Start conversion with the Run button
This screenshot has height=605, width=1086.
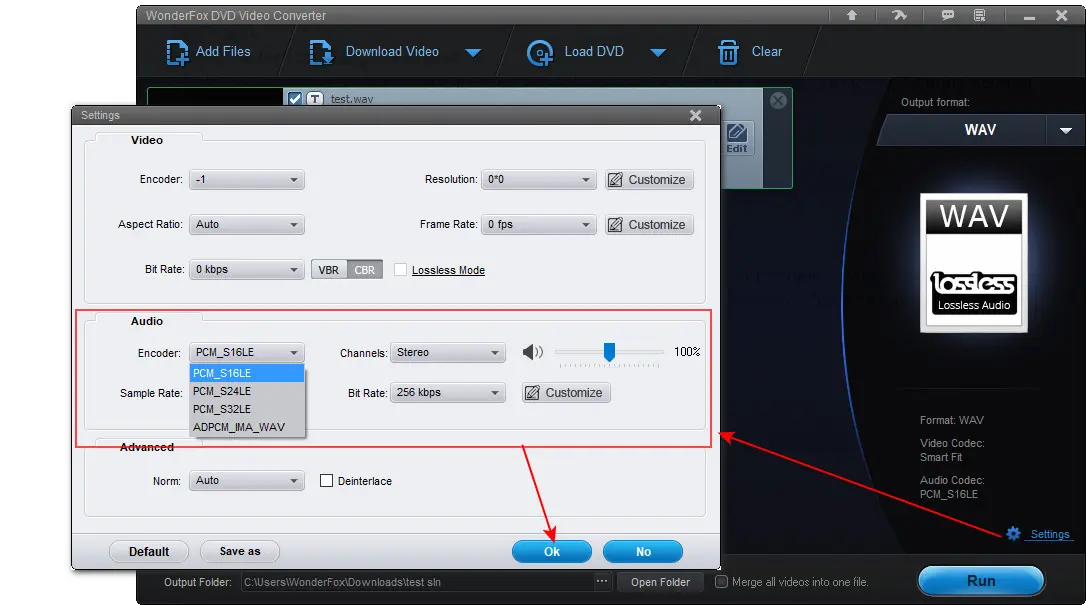click(x=981, y=581)
